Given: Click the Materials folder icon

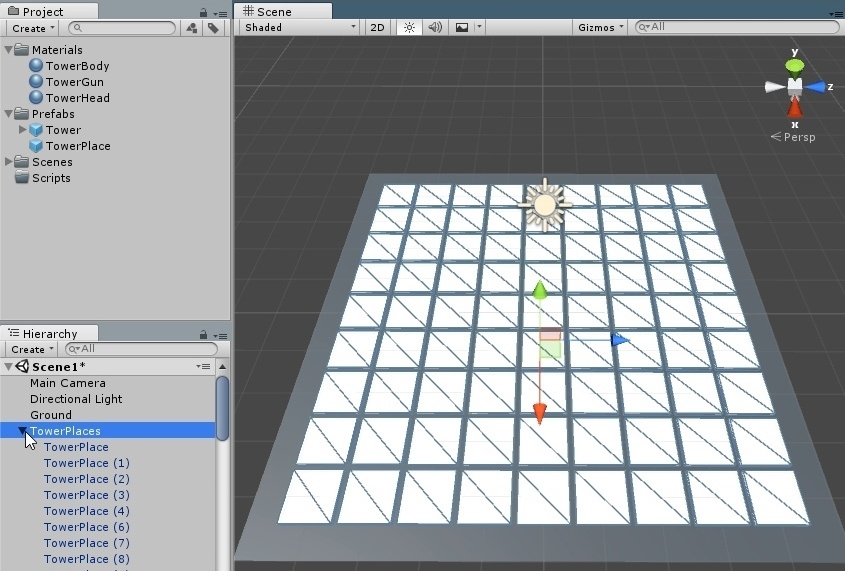Looking at the screenshot, I should coord(22,50).
